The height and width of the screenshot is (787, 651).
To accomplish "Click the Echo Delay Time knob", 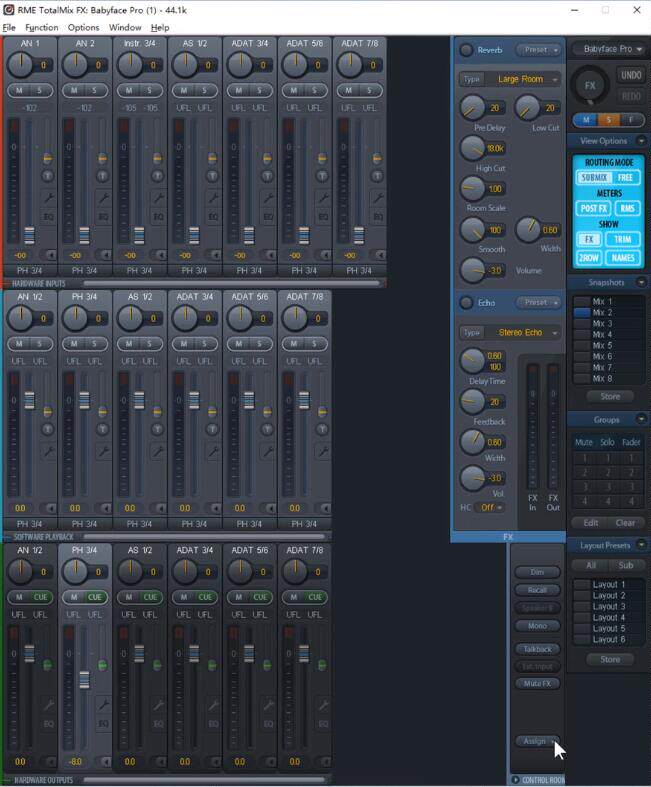I will tap(472, 360).
